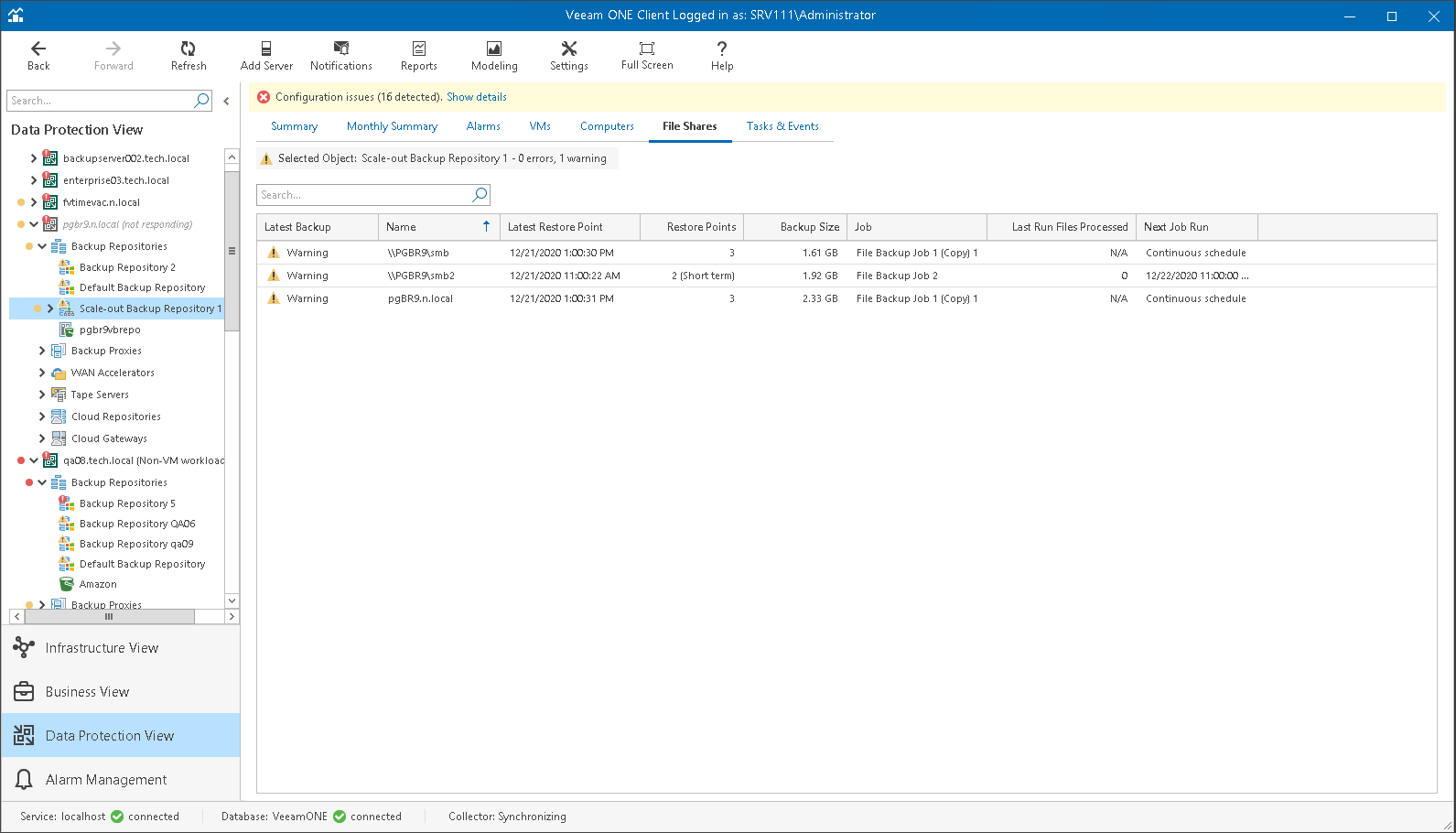
Task: Open Help from the toolbar
Action: (x=722, y=55)
